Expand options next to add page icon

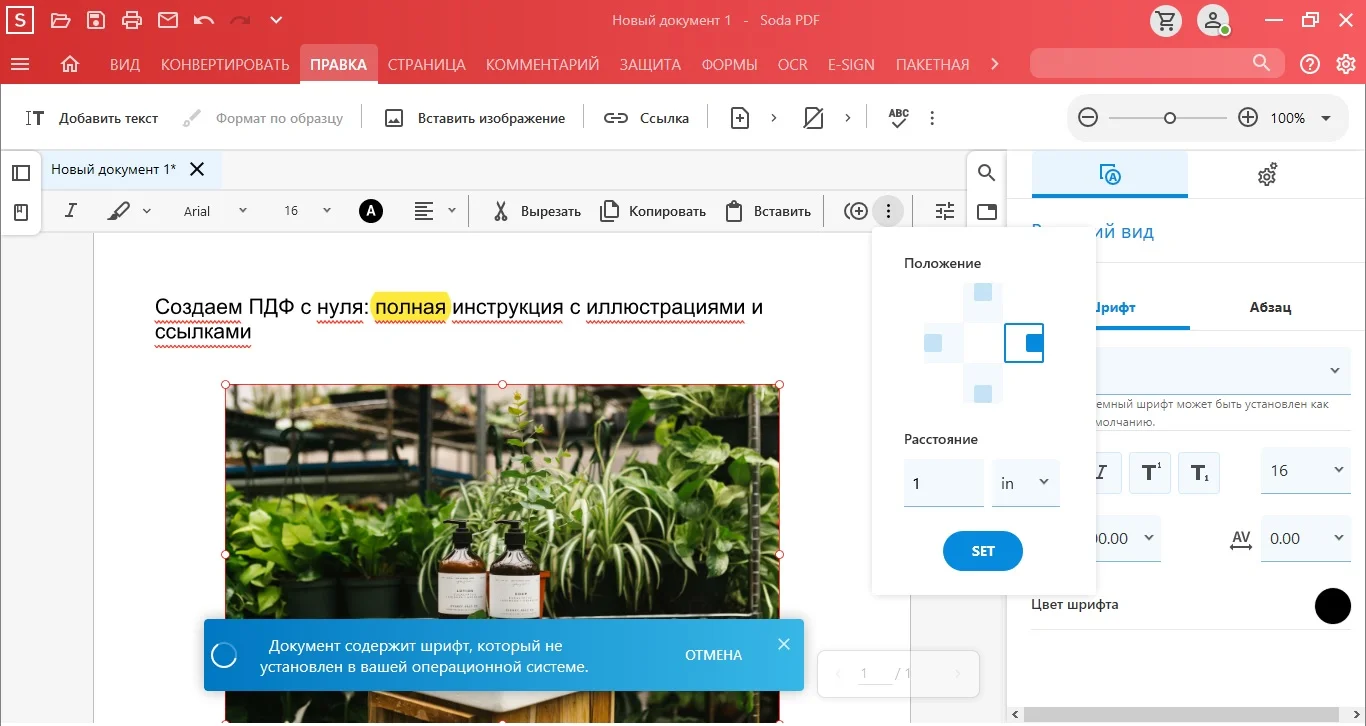[x=773, y=118]
